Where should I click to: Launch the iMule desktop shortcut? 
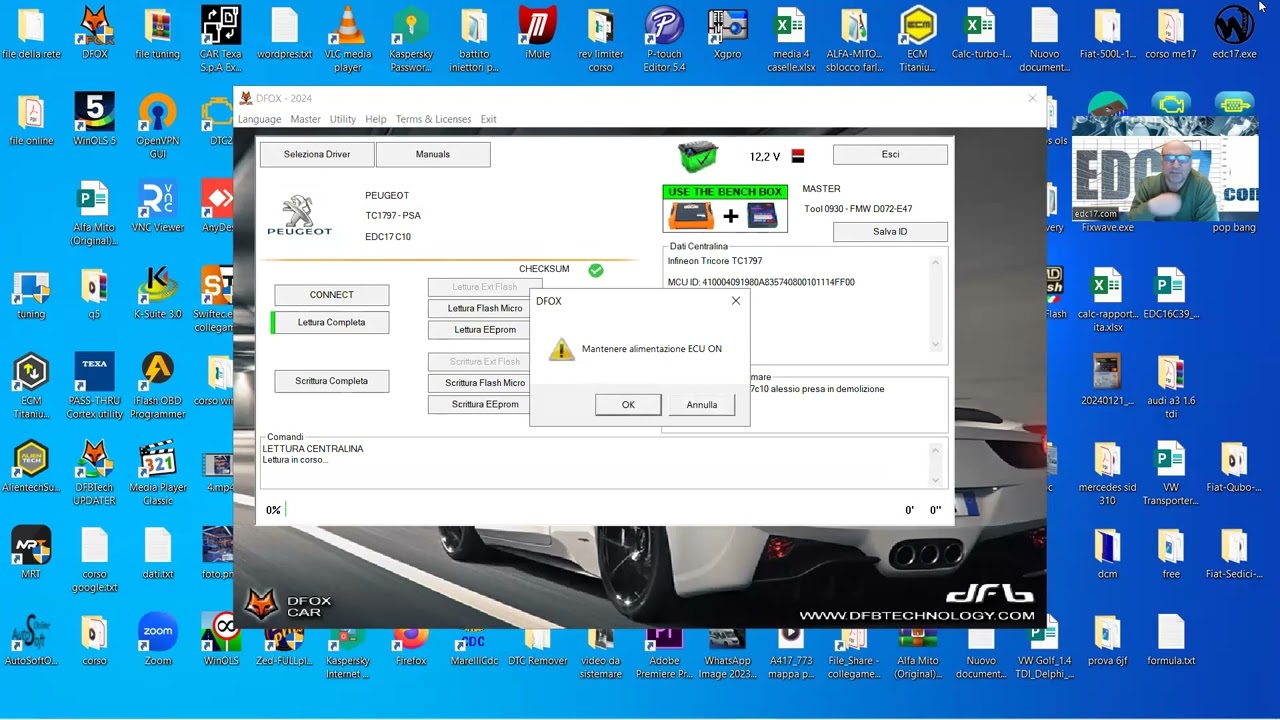tap(538, 33)
